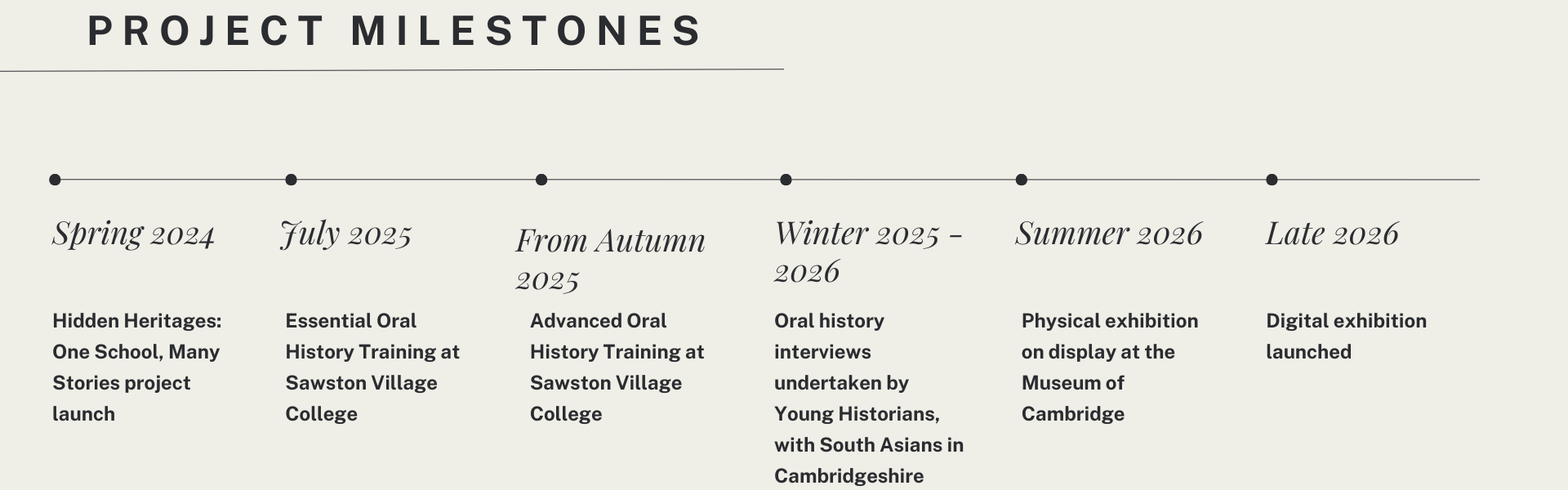Select the Spring 2024 date heading
Viewport: 1568px width, 490px height.
pos(133,234)
